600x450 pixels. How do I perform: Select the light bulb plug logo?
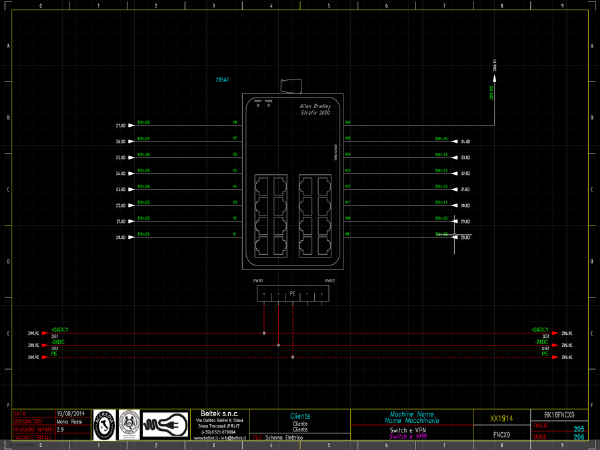pyautogui.click(x=165, y=425)
